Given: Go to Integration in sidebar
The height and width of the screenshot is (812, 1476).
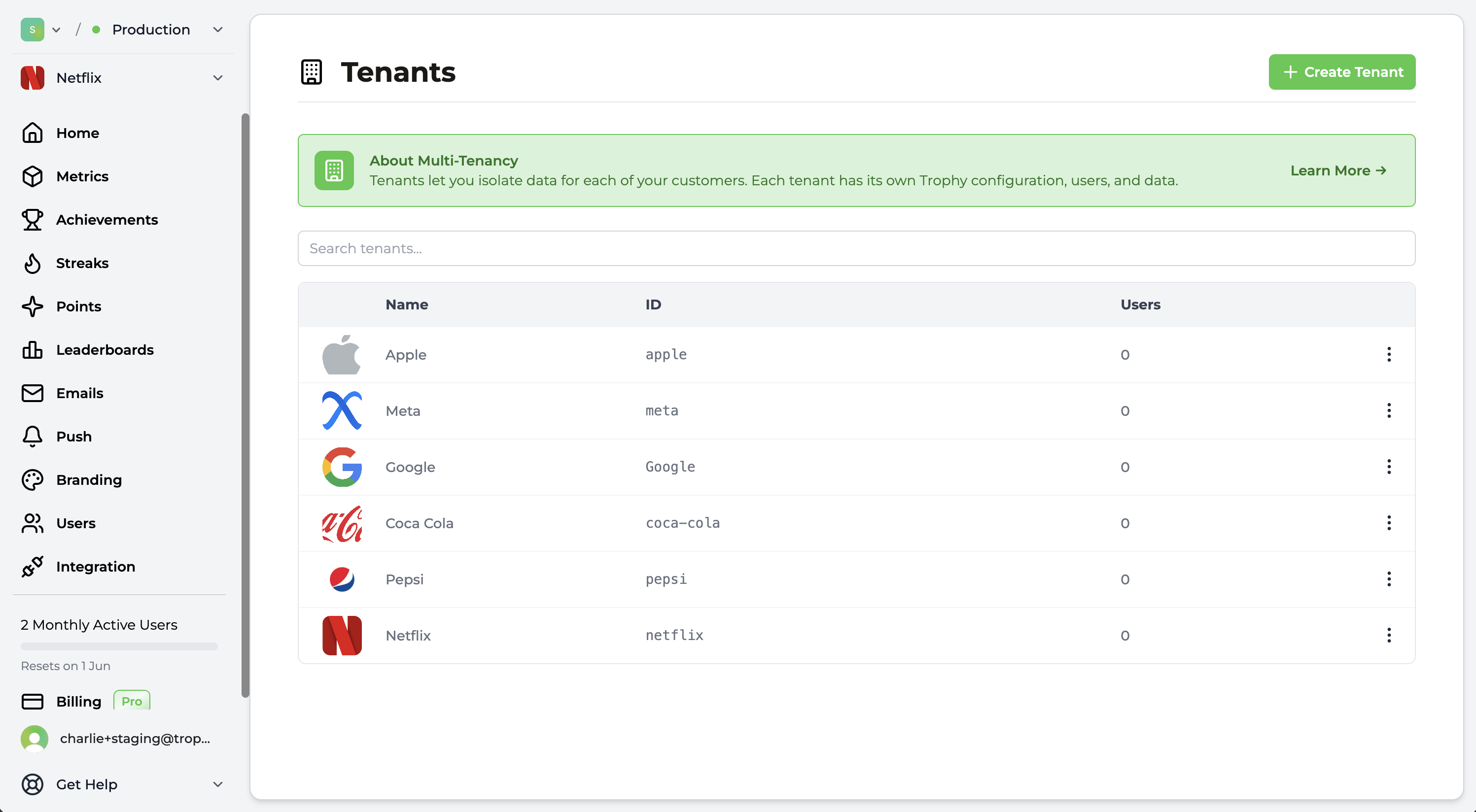Looking at the screenshot, I should coord(96,566).
